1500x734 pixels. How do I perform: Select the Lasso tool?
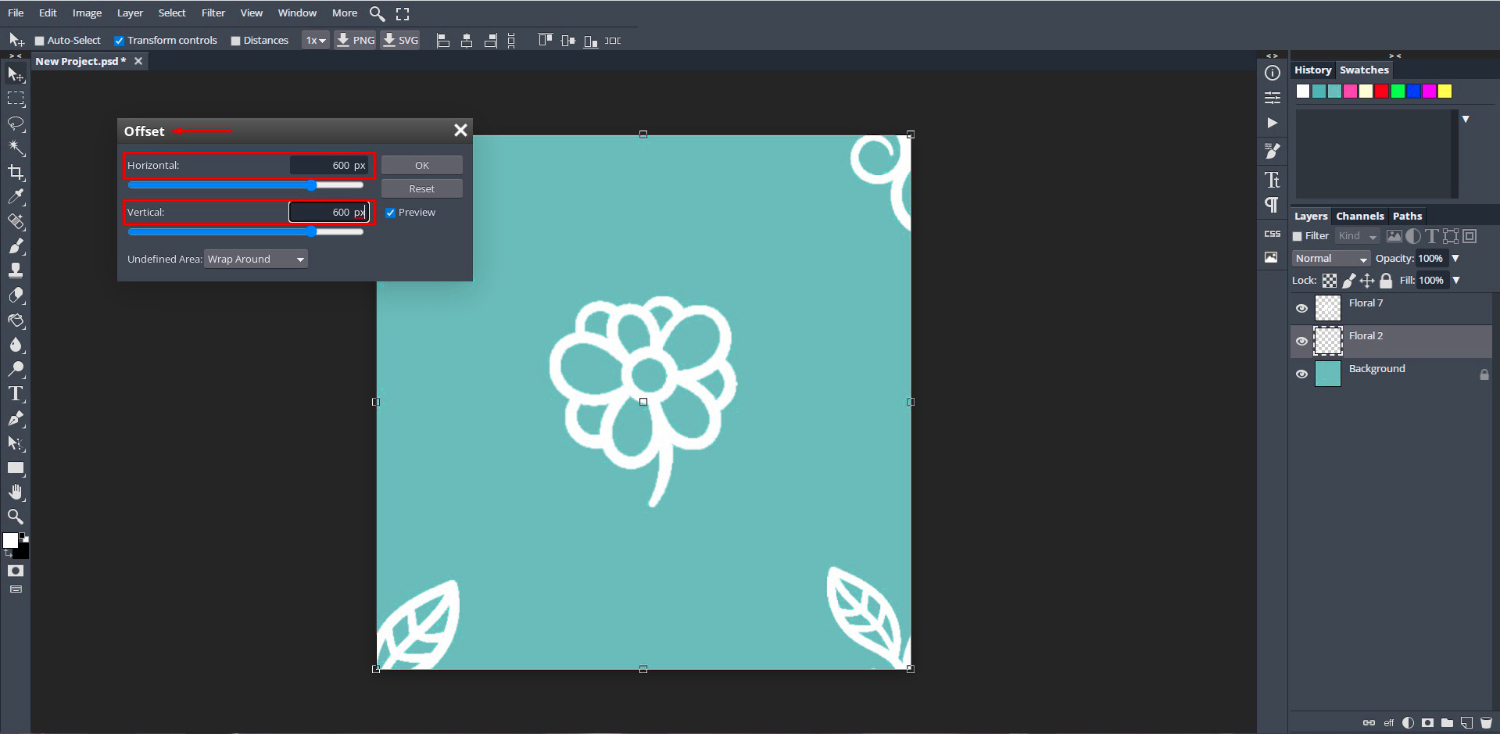pyautogui.click(x=16, y=123)
